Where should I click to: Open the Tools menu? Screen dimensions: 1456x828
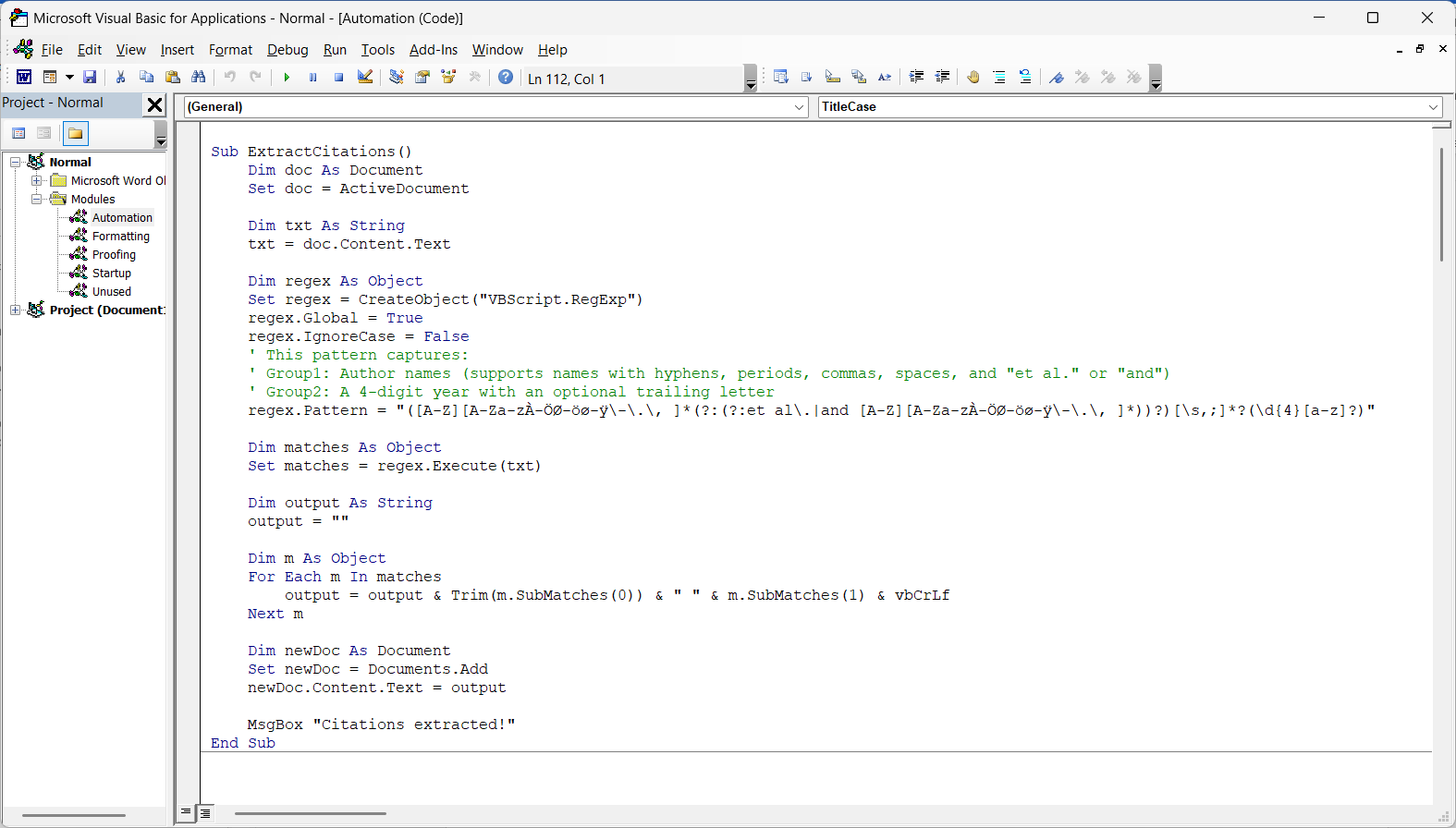[x=377, y=50]
